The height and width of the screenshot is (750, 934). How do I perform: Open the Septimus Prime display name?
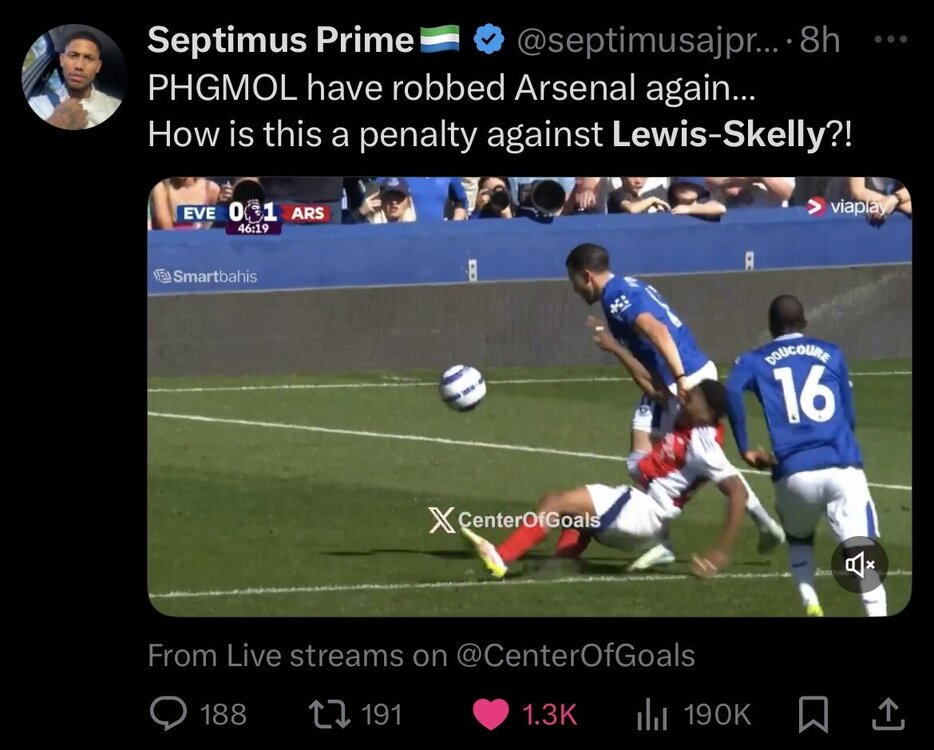click(280, 39)
